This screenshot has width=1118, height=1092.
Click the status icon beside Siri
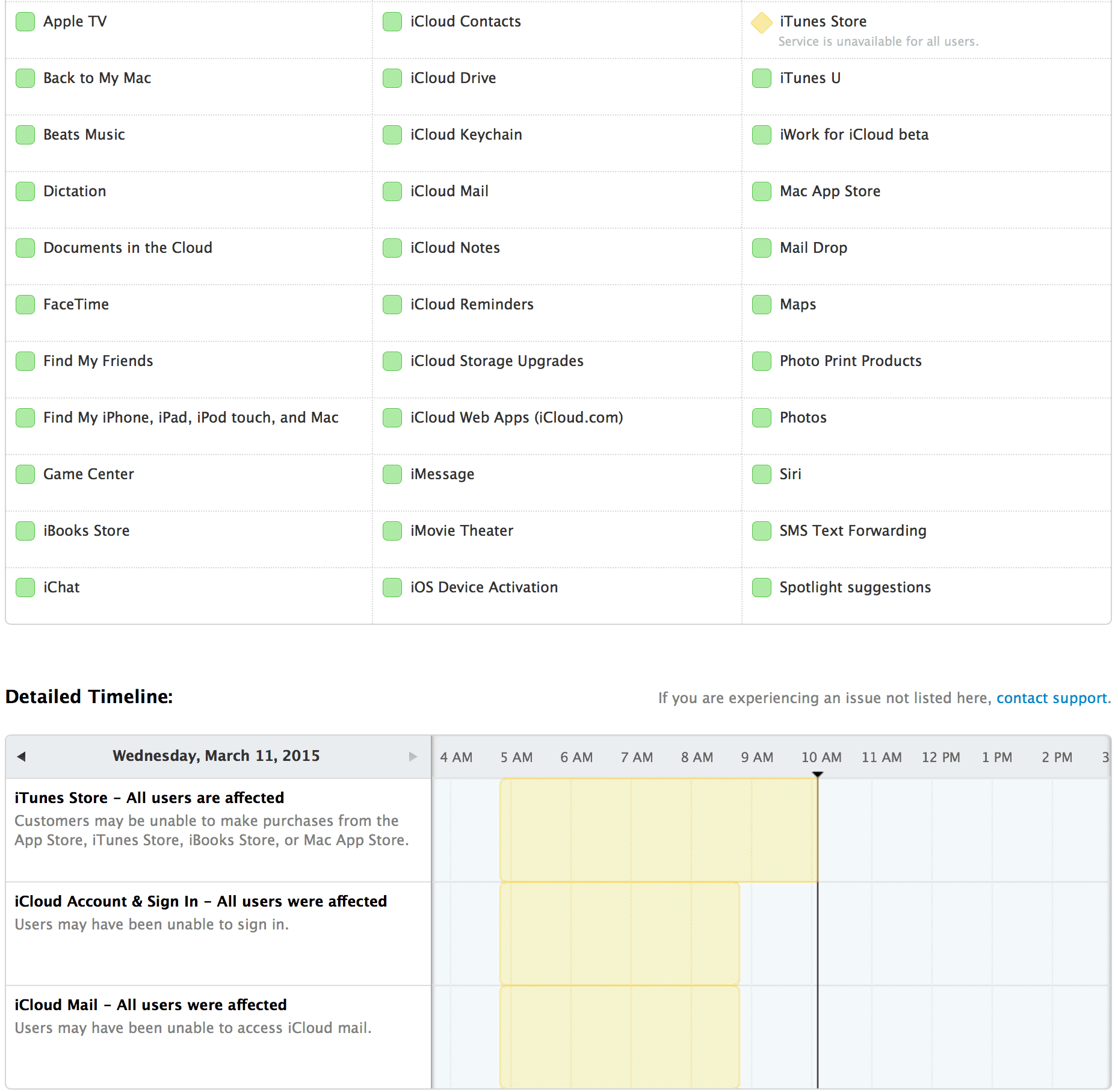click(762, 474)
